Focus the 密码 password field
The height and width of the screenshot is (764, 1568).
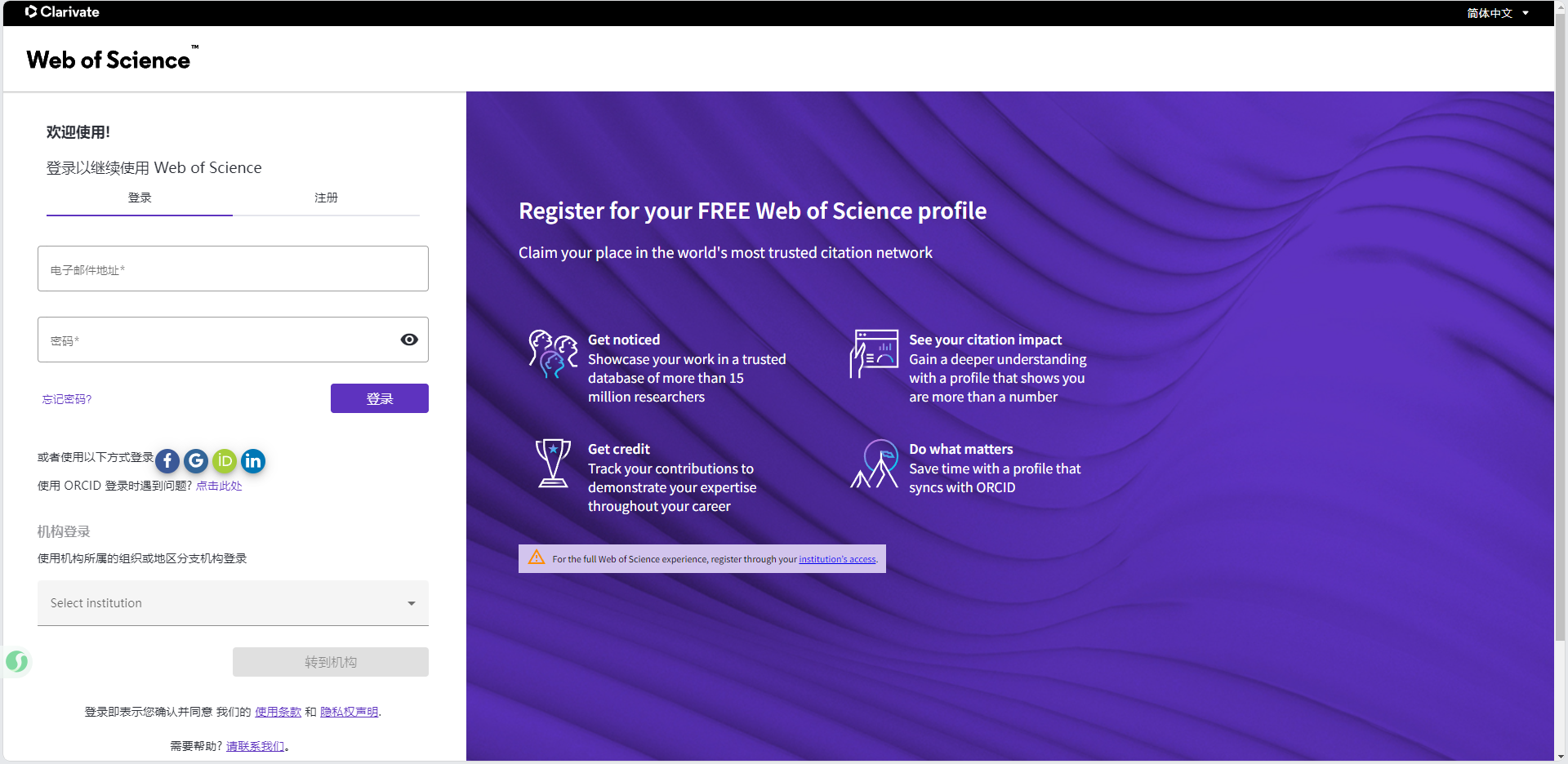point(216,340)
